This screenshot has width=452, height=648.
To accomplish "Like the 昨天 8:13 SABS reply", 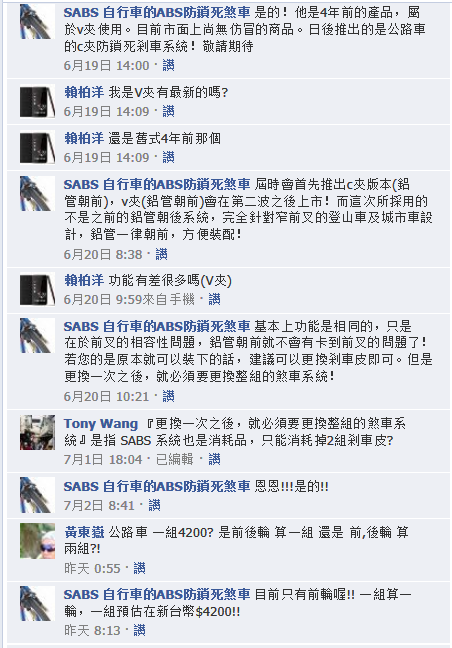I will point(139,630).
